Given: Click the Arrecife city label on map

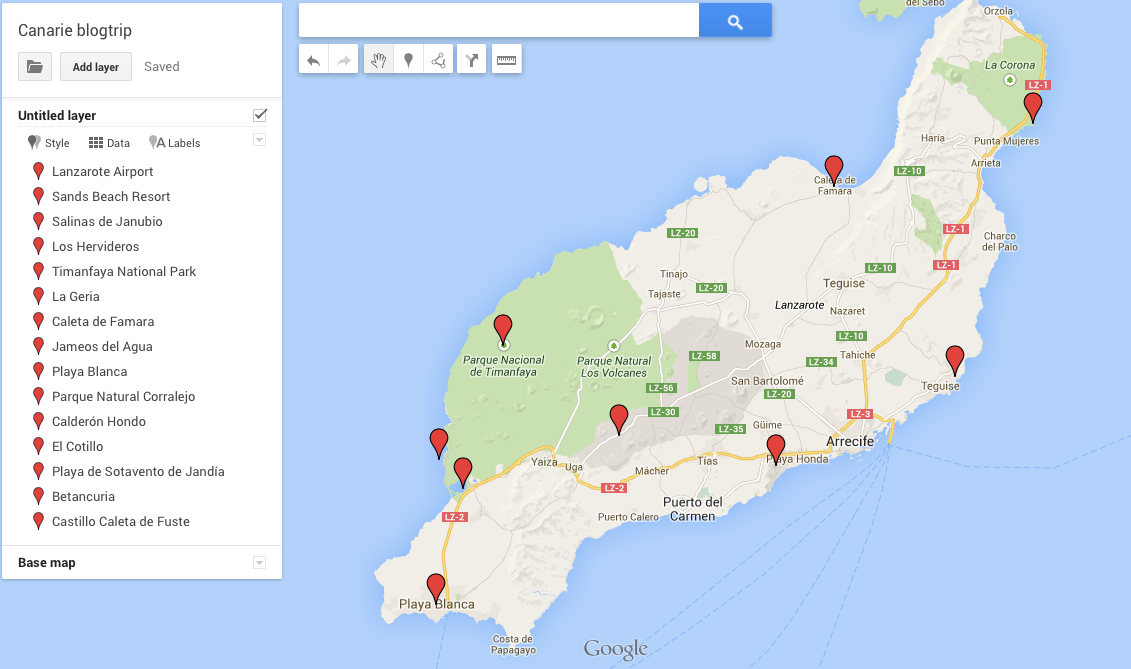Looking at the screenshot, I should pyautogui.click(x=850, y=441).
